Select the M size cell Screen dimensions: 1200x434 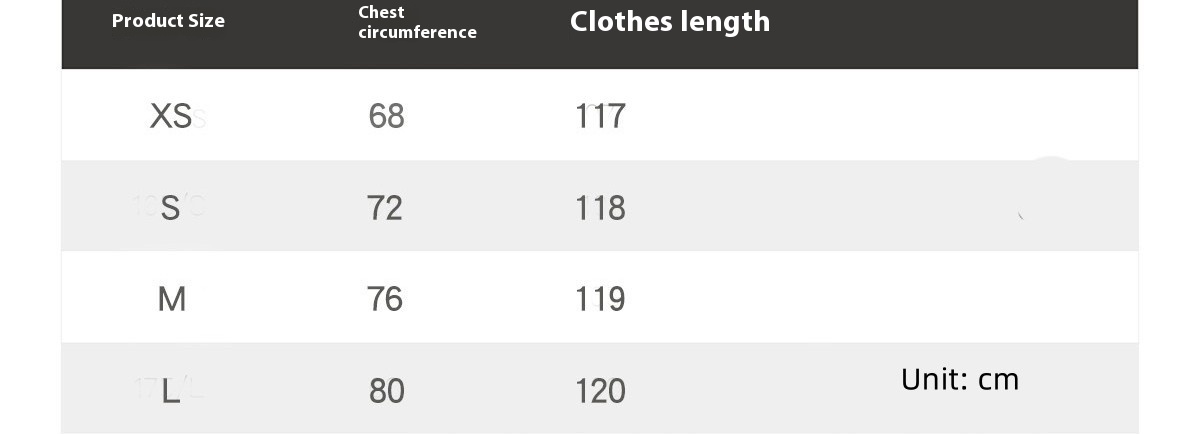(171, 299)
